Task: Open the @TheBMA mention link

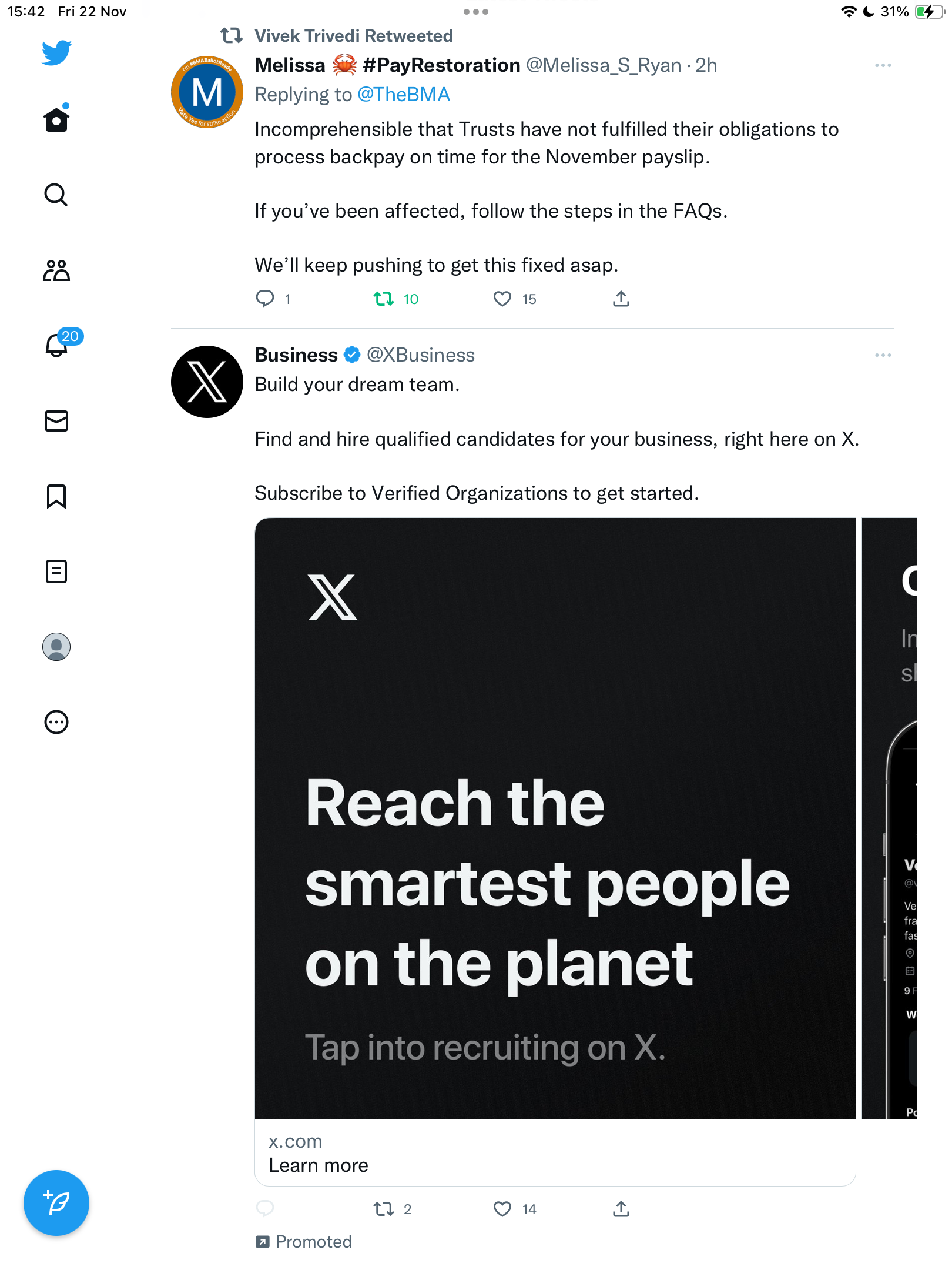Action: click(403, 95)
